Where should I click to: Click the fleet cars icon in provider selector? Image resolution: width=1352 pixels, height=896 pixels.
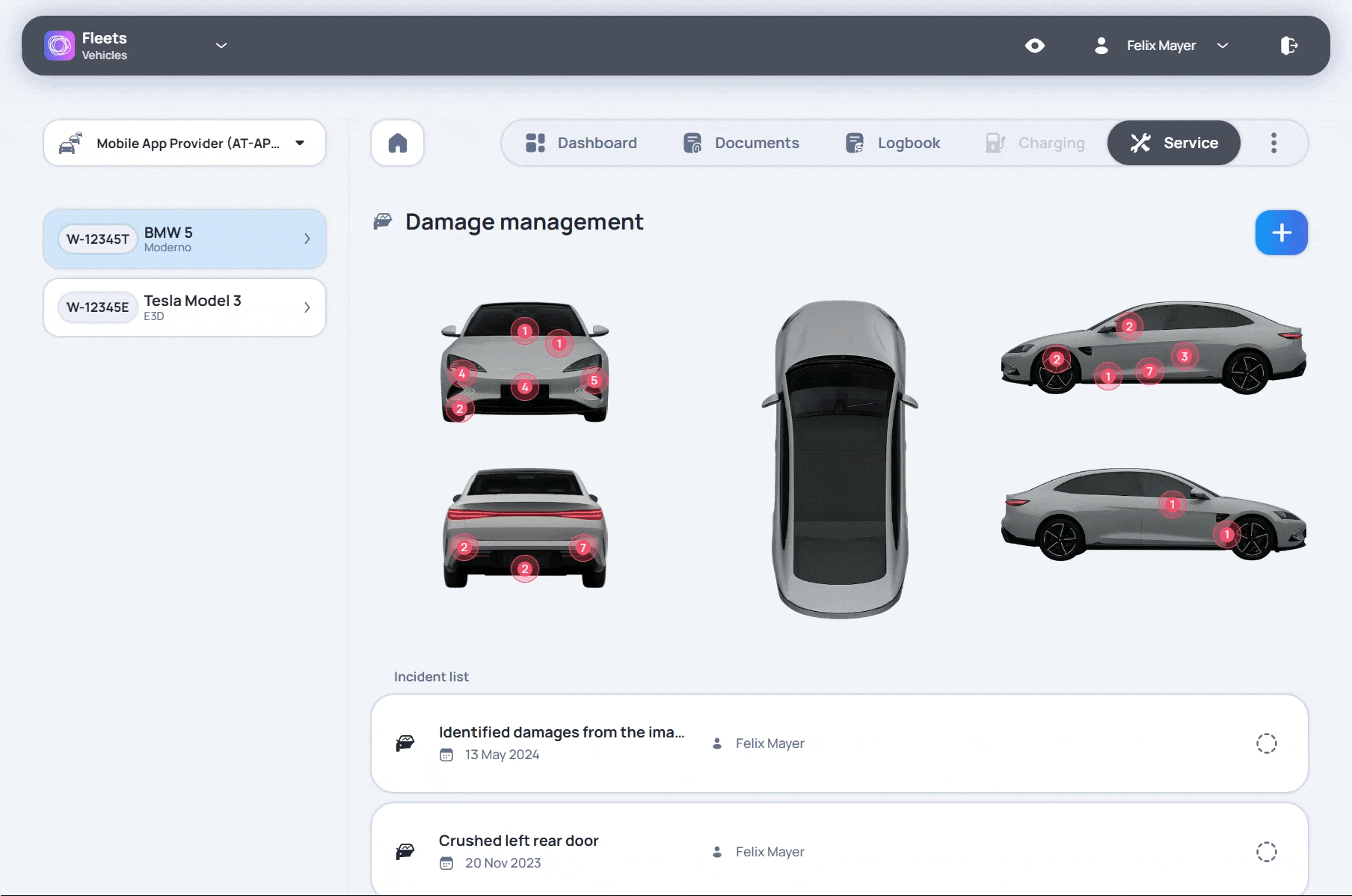70,143
